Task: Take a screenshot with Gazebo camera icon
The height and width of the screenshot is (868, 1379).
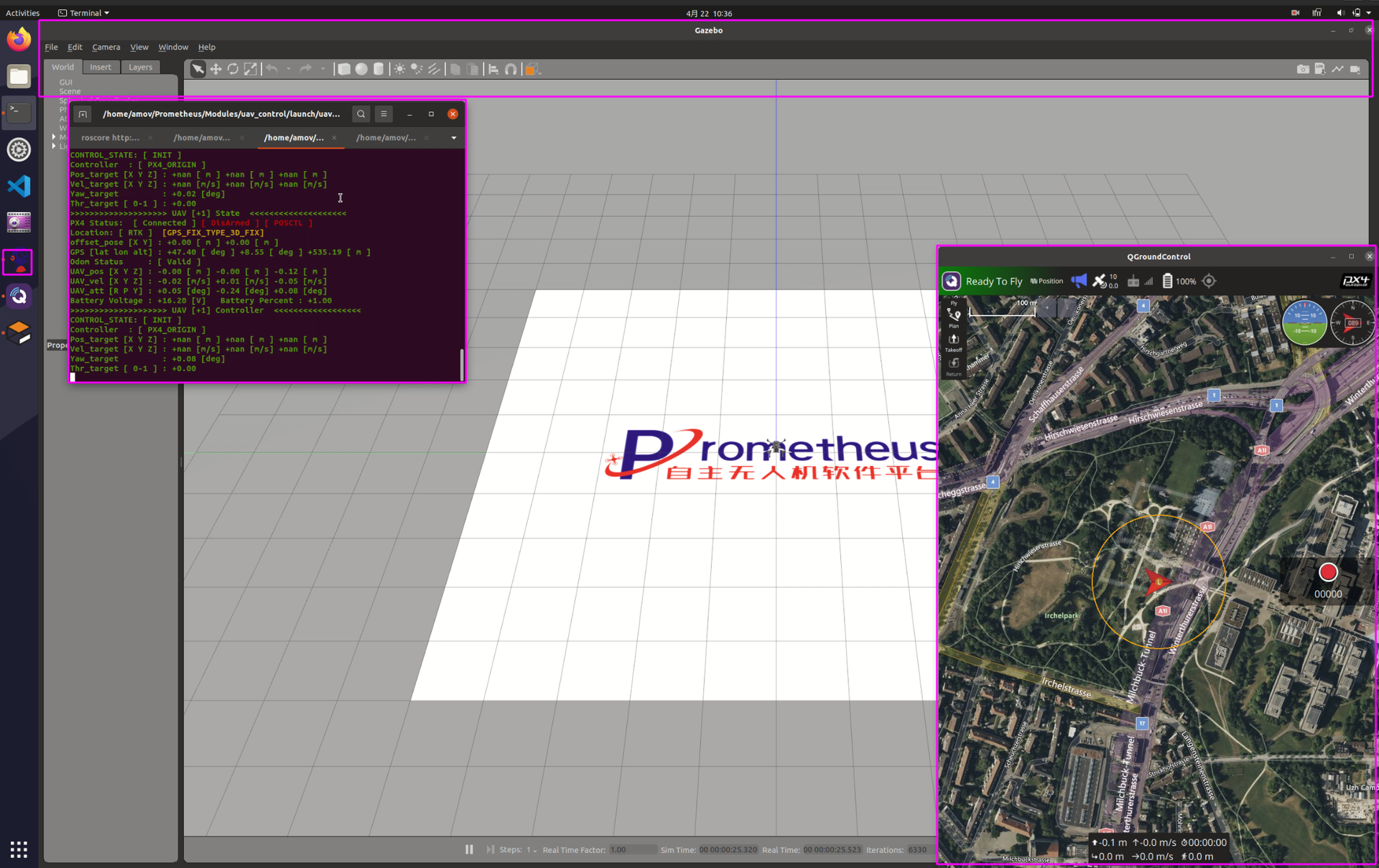Action: click(x=1303, y=69)
